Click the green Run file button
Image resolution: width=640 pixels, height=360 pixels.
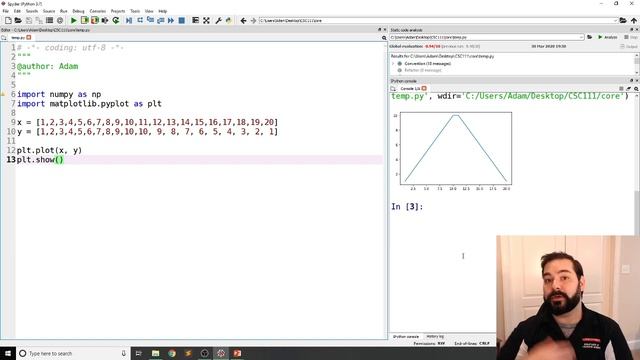click(x=73, y=20)
